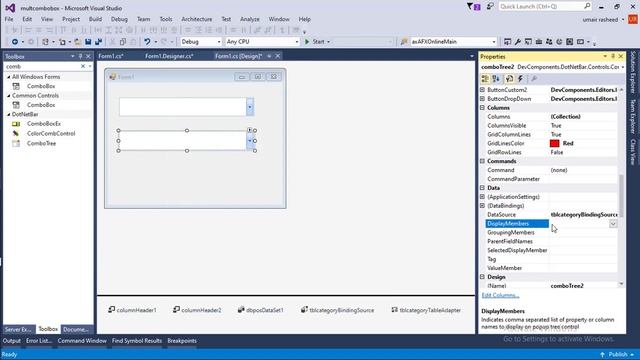Image resolution: width=640 pixels, height=360 pixels.
Task: Click the Properties panel vertical scrollbar
Action: [x=621, y=196]
